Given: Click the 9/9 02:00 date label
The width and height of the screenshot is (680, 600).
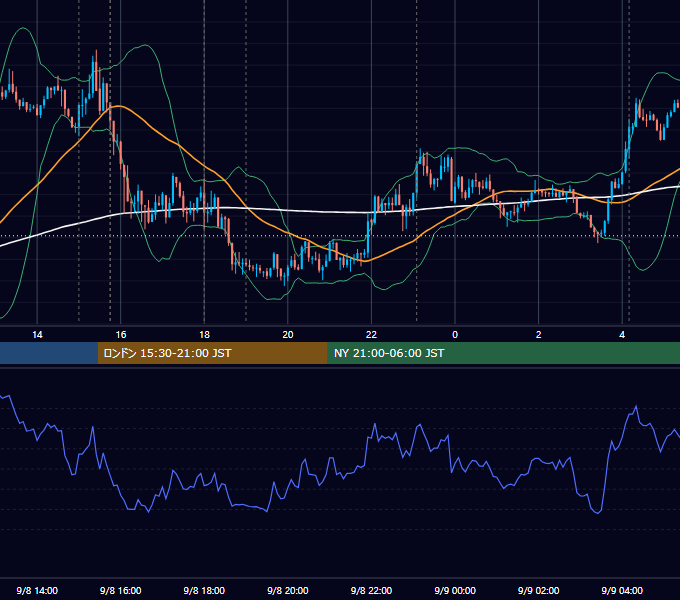Looking at the screenshot, I should 539,590.
